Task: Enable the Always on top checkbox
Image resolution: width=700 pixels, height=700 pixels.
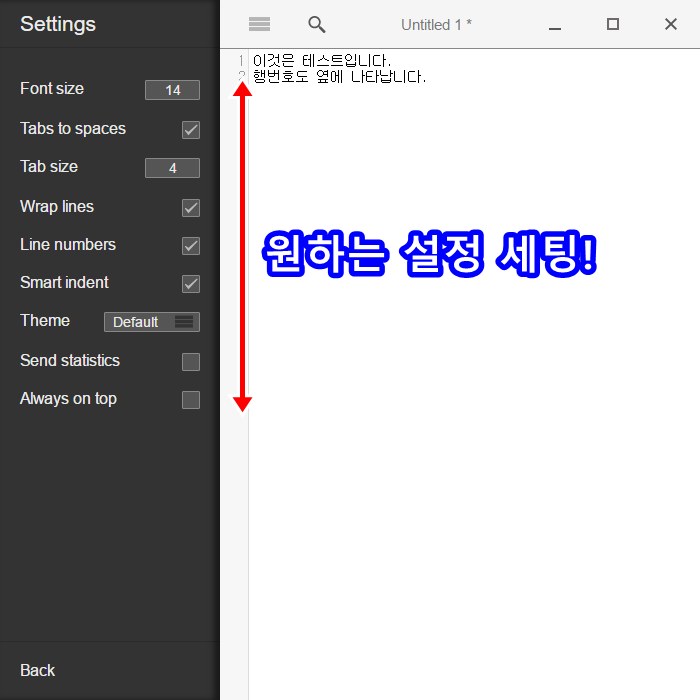Action: (191, 400)
